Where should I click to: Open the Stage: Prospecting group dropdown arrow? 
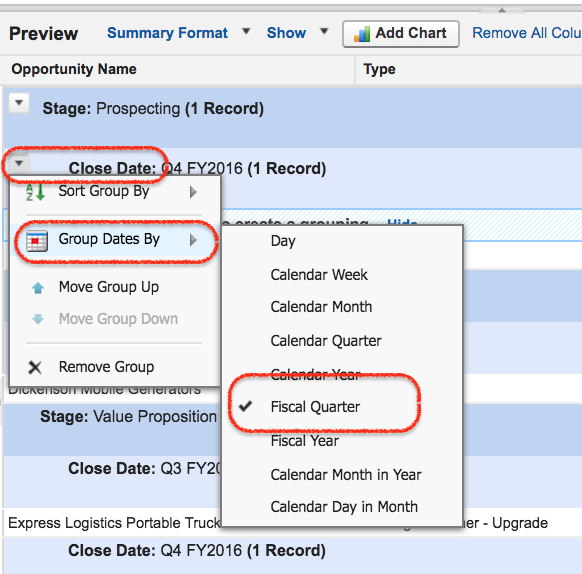click(19, 103)
